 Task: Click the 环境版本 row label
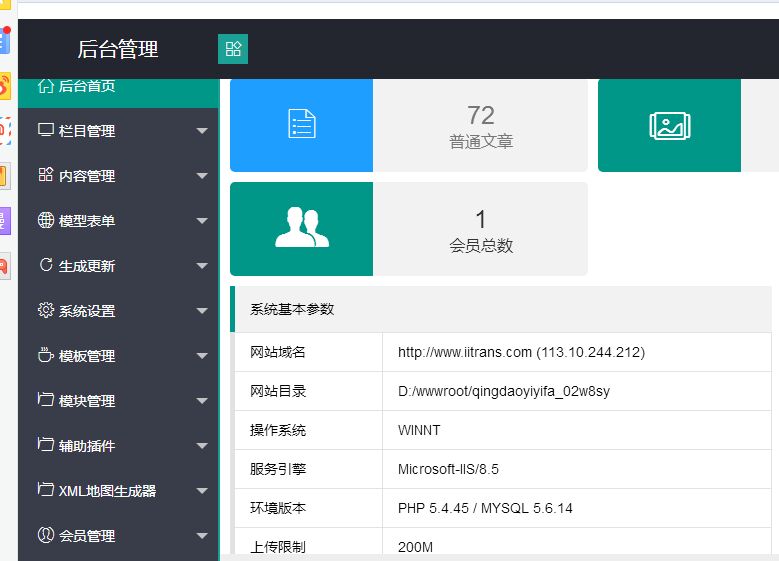pyautogui.click(x=278, y=508)
